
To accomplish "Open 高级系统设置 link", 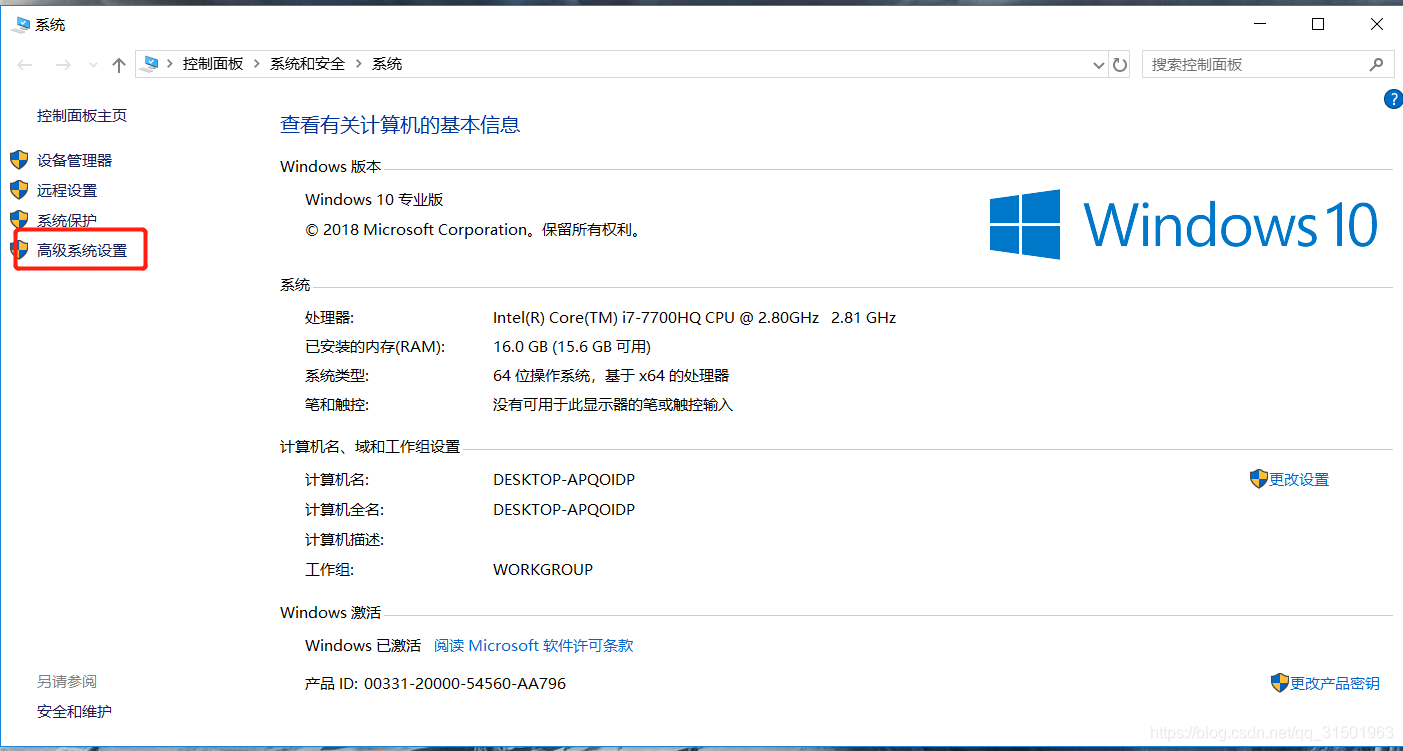I will tap(82, 250).
